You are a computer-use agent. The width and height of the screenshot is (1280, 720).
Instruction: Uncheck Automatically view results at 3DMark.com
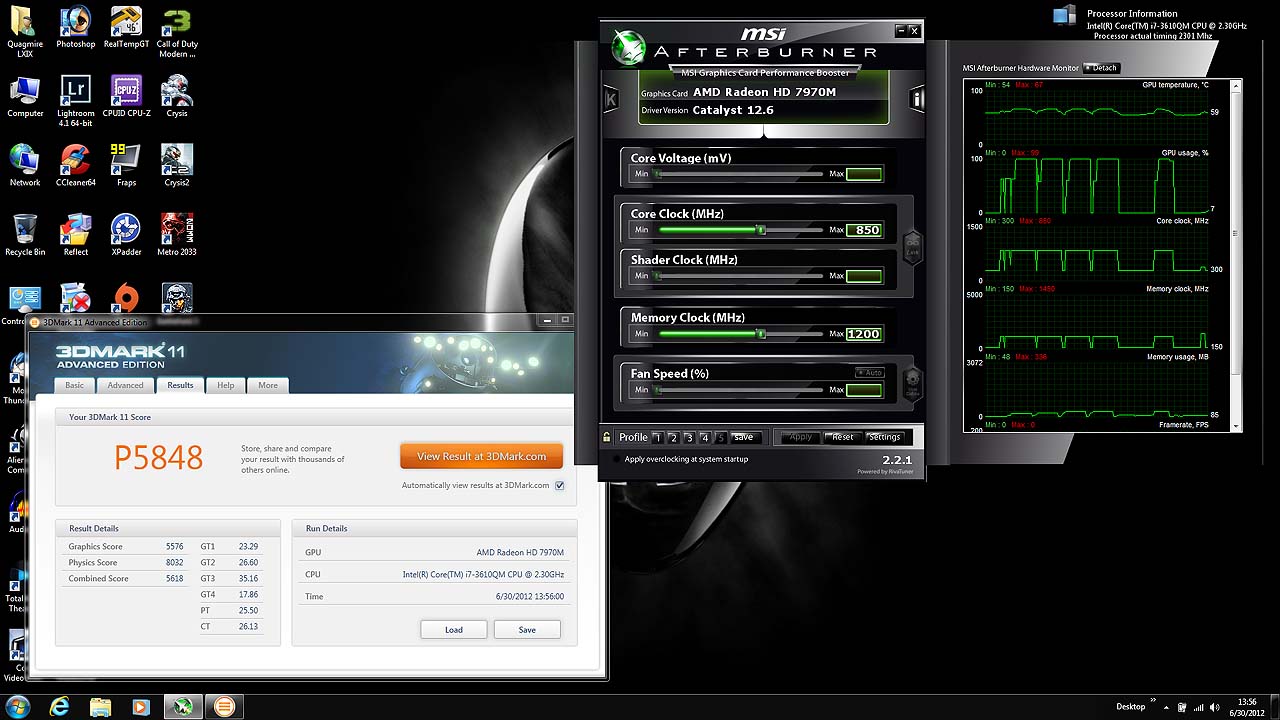[560, 486]
